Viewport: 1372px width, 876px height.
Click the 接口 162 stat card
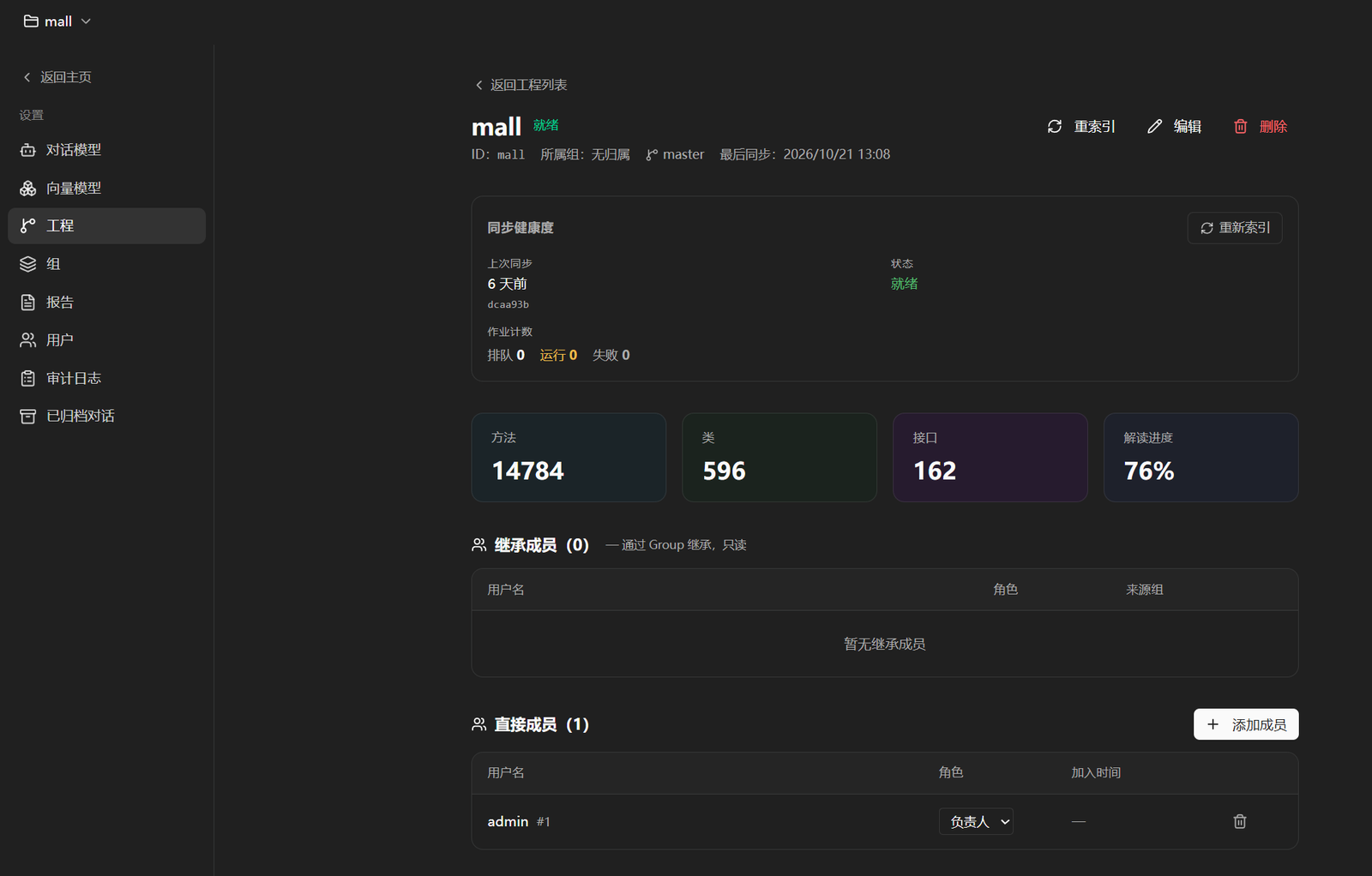990,458
